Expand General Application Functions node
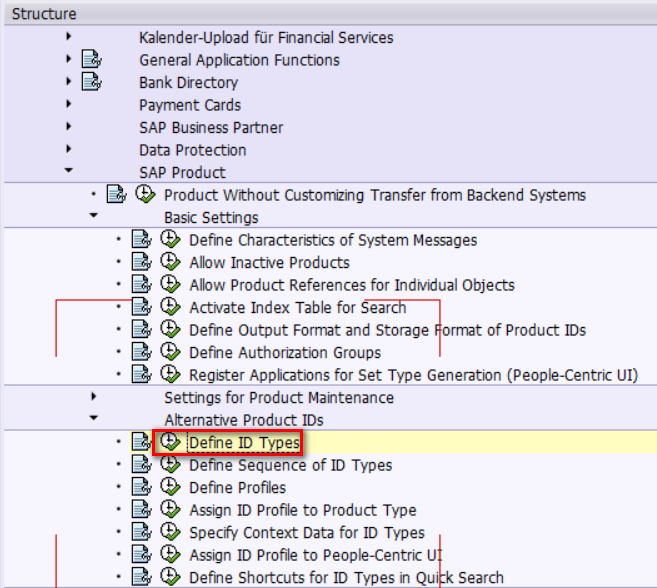Image resolution: width=657 pixels, height=588 pixels. (69, 59)
